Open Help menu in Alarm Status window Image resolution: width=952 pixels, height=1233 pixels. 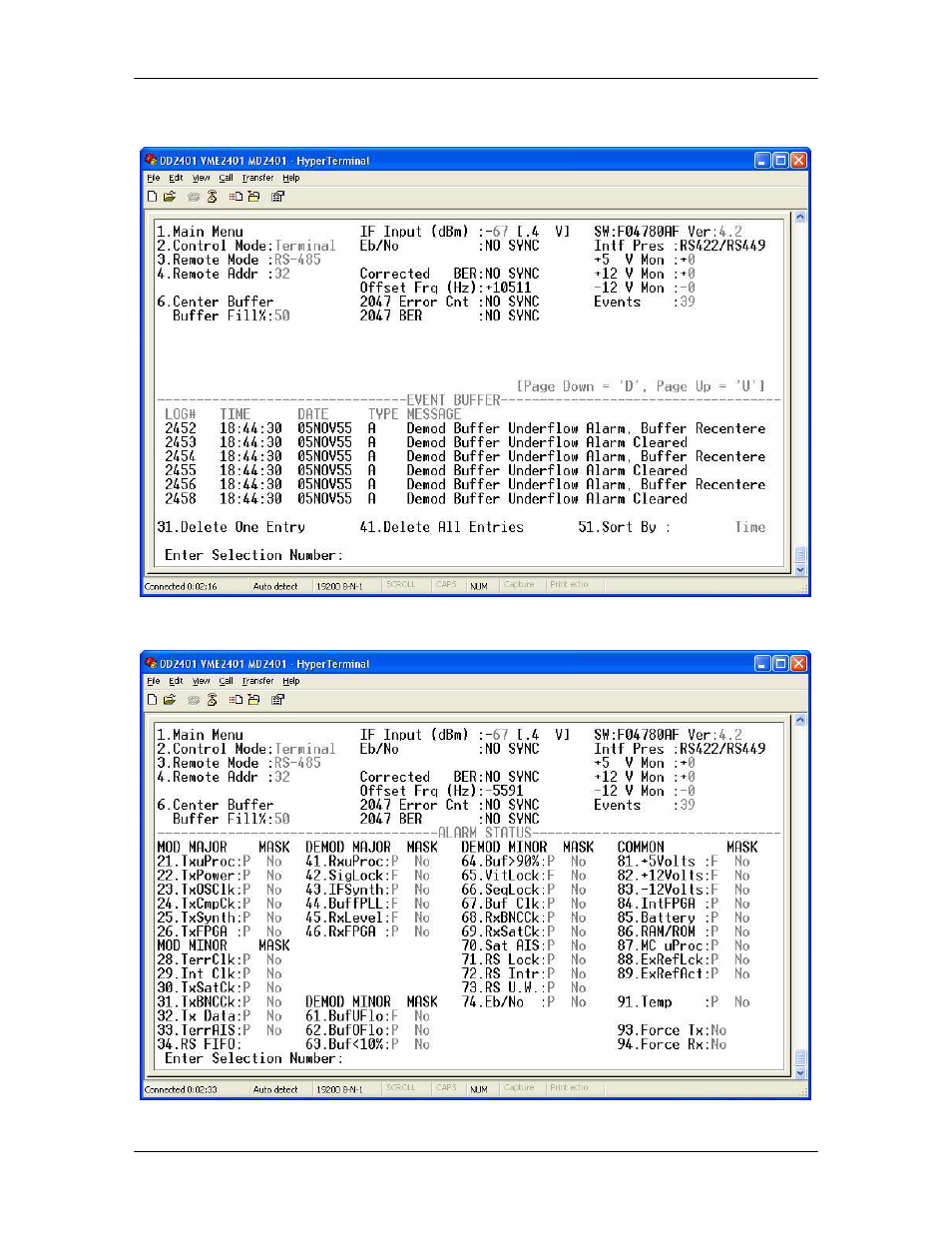coord(290,682)
